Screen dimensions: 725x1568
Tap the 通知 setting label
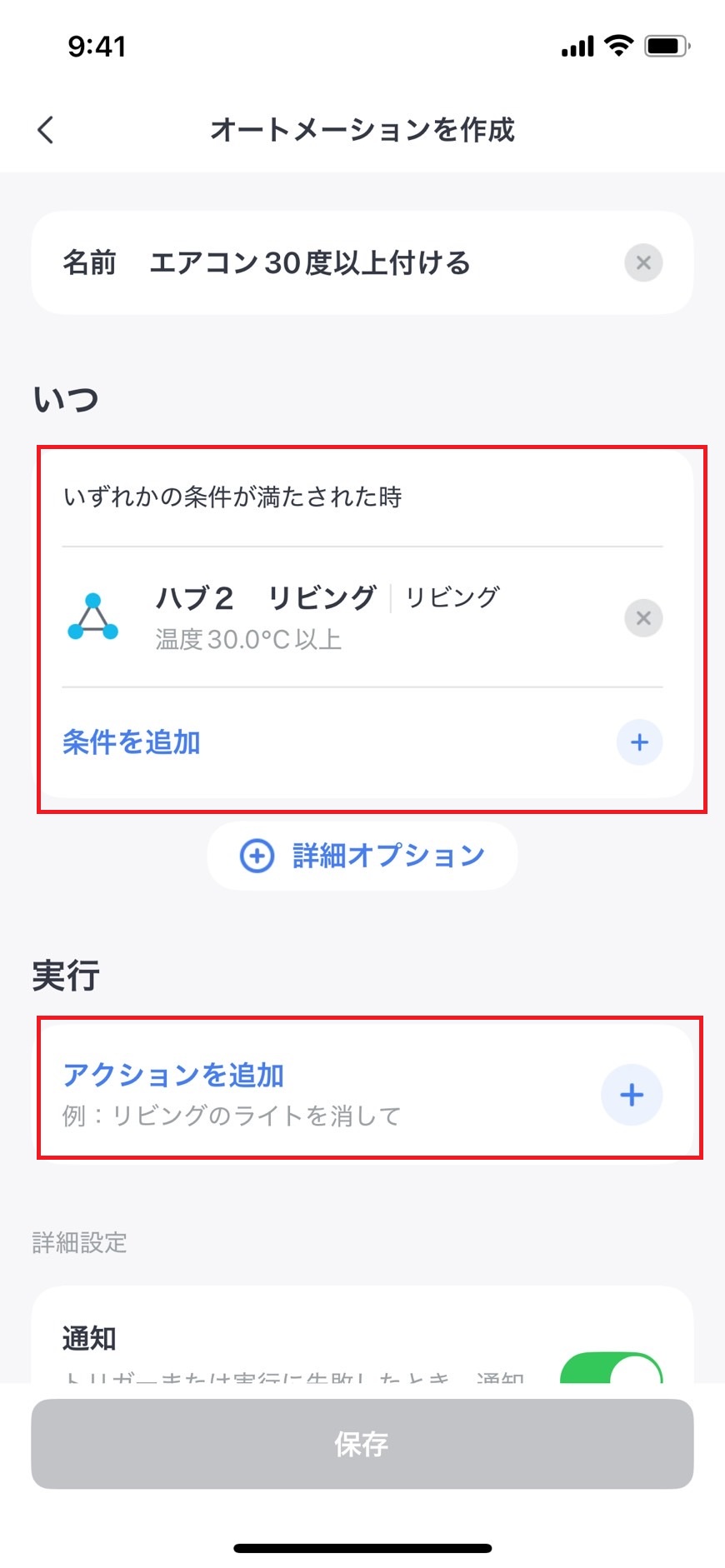pos(89,1339)
